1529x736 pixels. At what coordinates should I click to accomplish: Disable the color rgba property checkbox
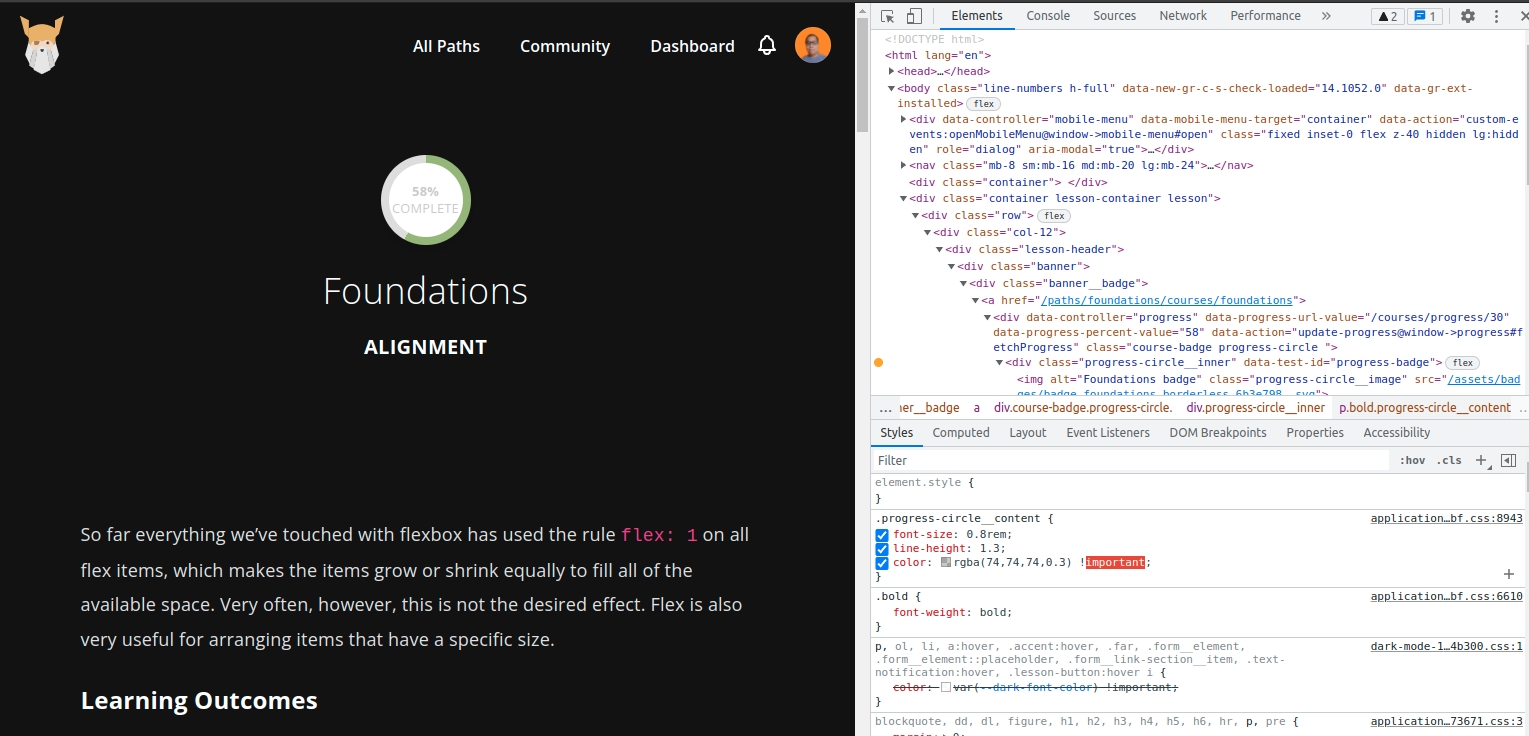pyautogui.click(x=882, y=563)
